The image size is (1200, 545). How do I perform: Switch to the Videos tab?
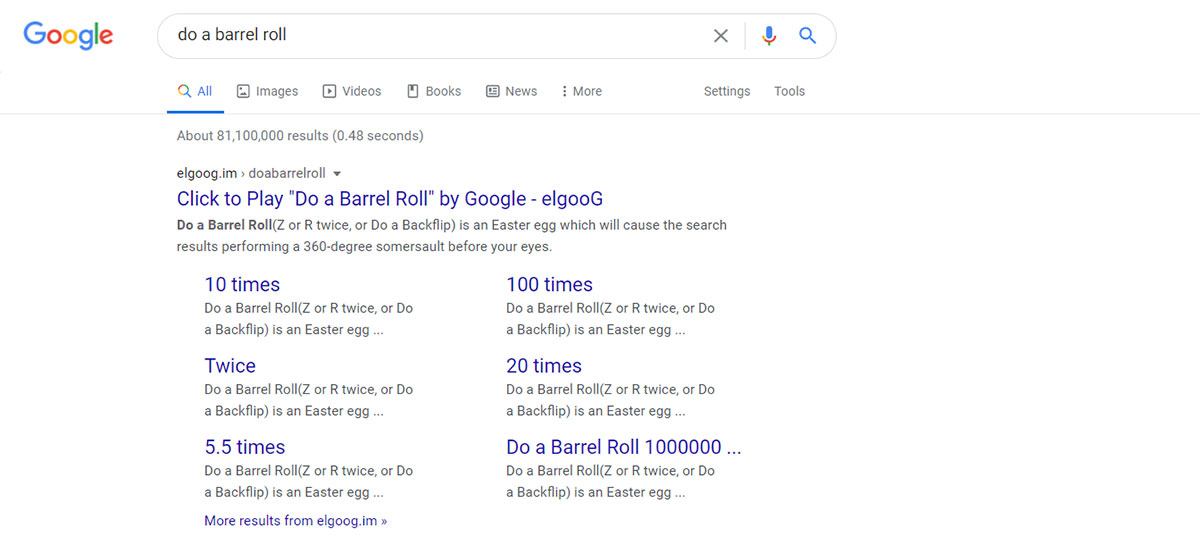(x=351, y=91)
